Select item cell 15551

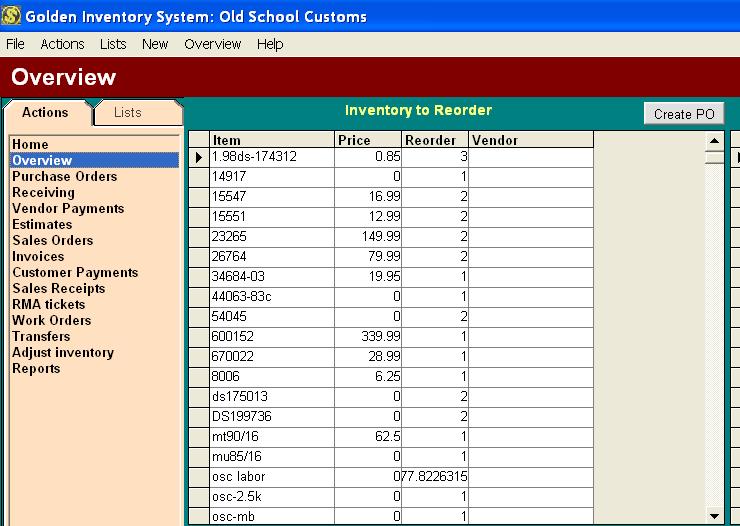[x=272, y=217]
